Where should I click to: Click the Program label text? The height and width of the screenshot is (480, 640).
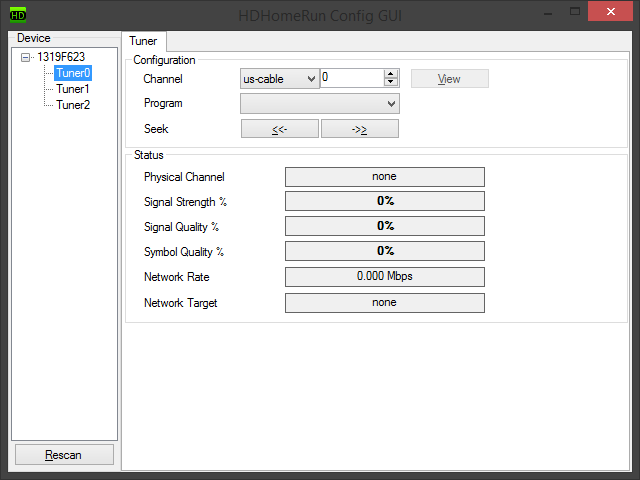click(163, 103)
